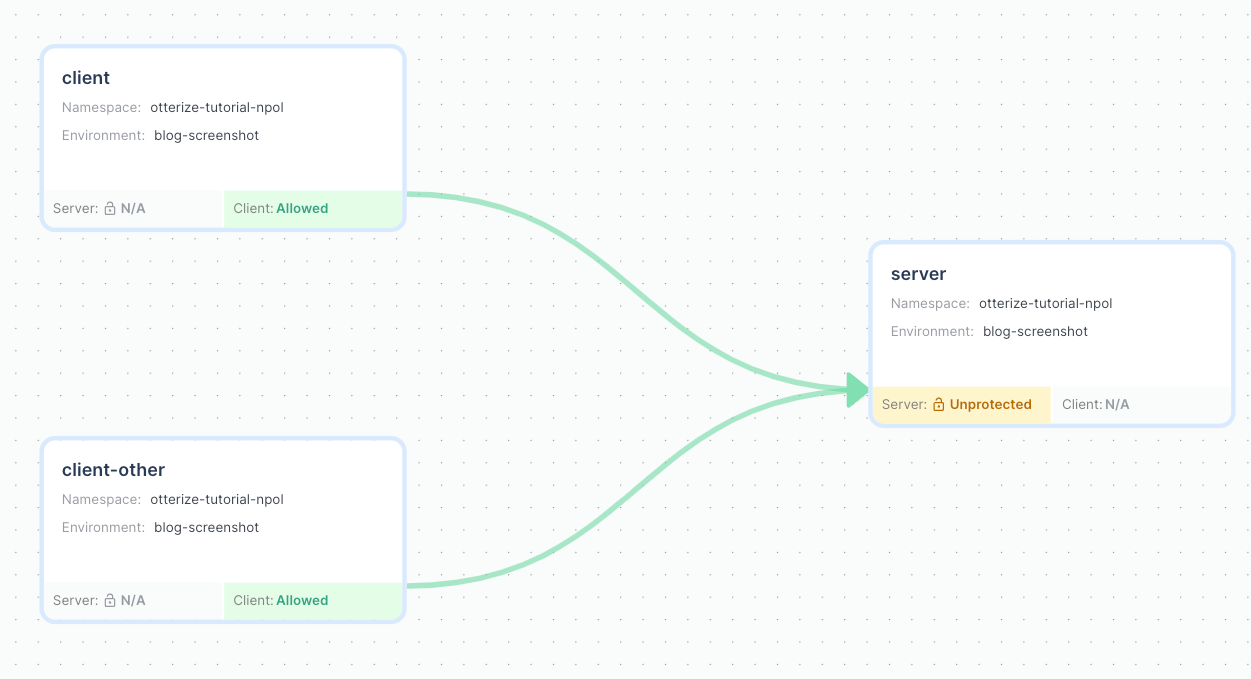
Task: Click namespace value in server card
Action: point(1046,303)
